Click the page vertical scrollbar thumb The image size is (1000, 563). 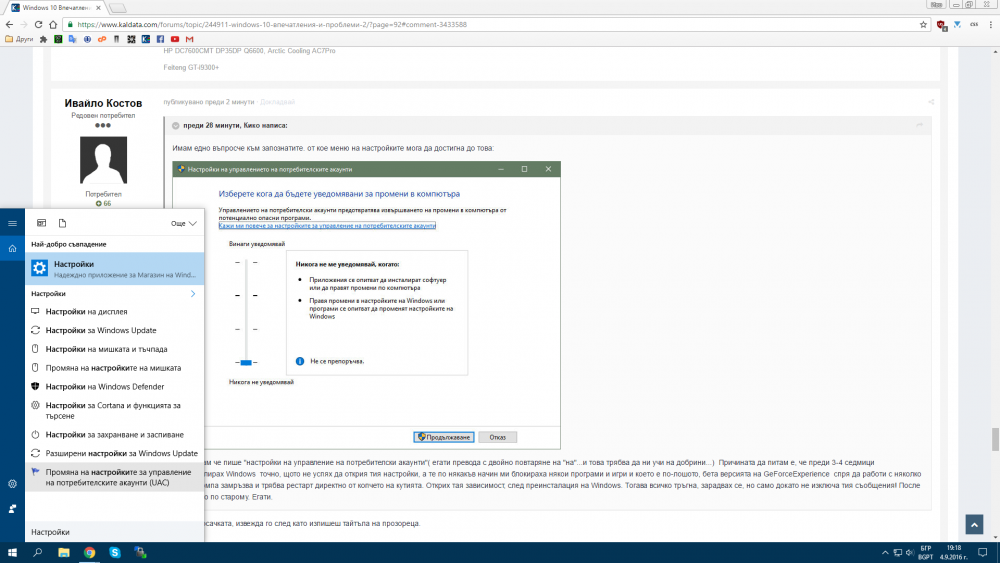995,439
